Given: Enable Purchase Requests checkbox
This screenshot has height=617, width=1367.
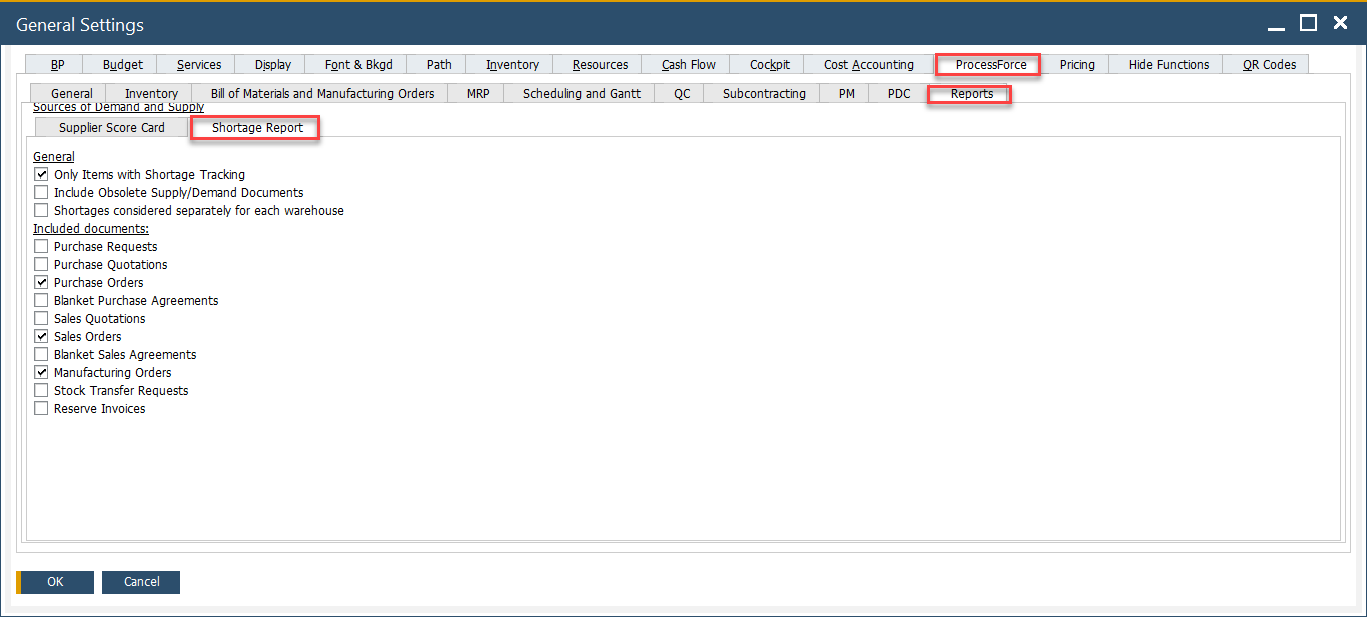Looking at the screenshot, I should tap(41, 247).
